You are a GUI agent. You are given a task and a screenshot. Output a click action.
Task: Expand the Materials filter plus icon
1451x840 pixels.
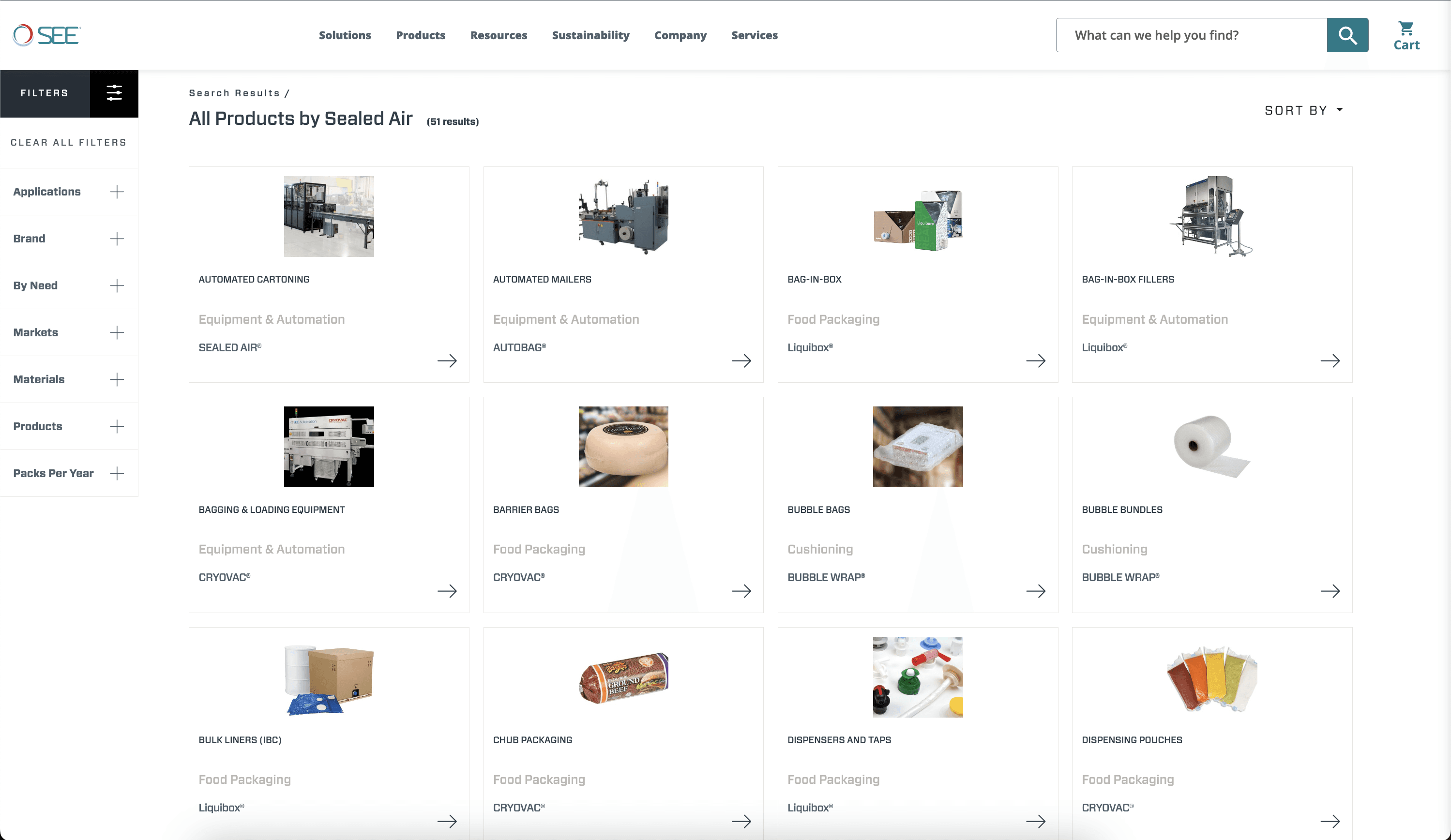[117, 379]
